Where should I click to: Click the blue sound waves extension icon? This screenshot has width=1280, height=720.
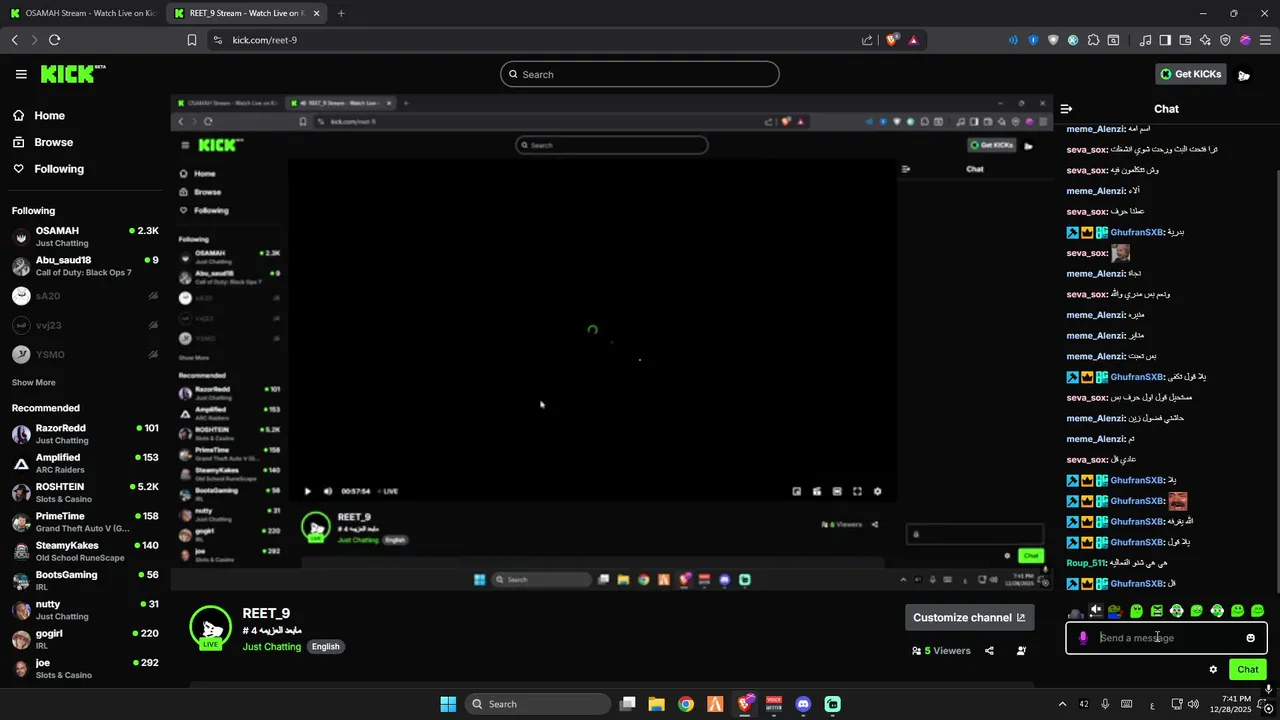[x=1013, y=40]
